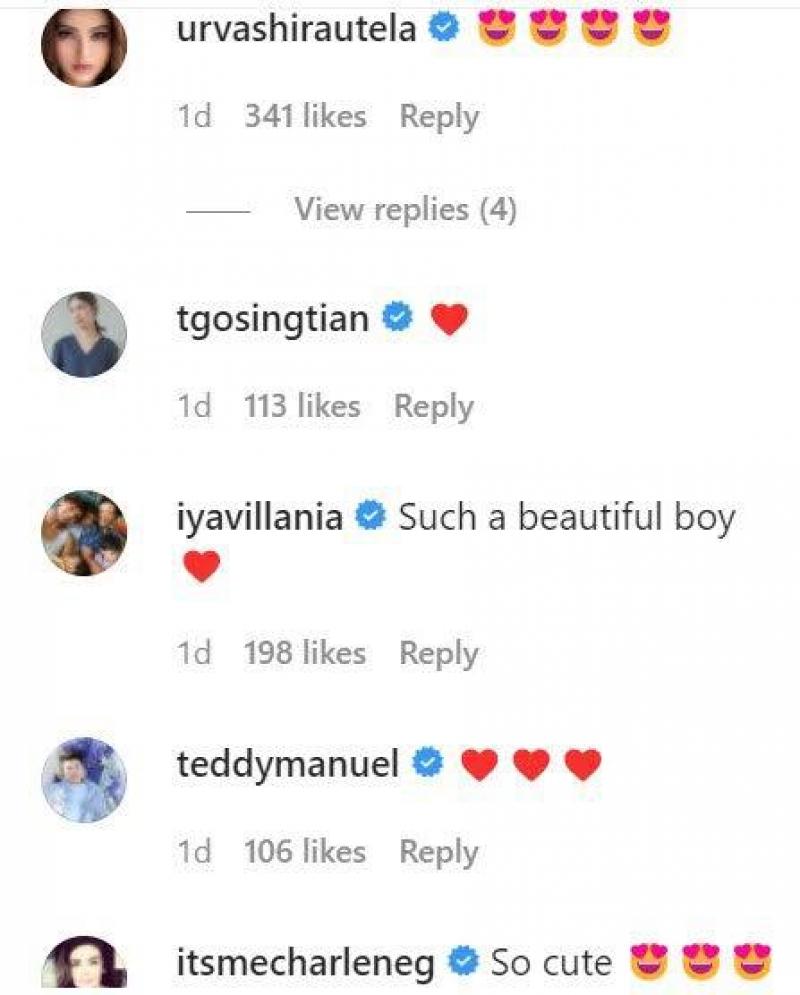Open teddymanuel's avatar image
The width and height of the screenshot is (800, 995).
(84, 780)
